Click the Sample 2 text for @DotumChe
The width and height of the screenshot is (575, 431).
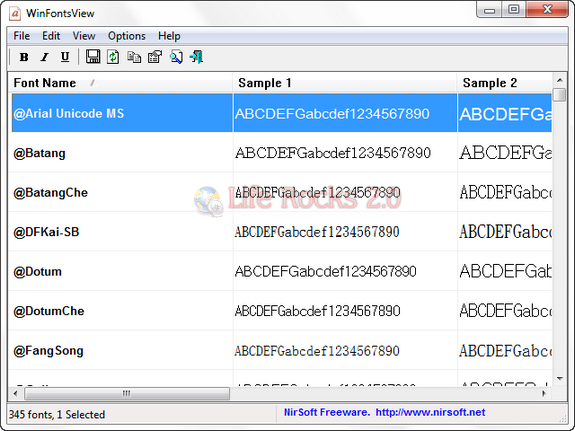click(505, 311)
